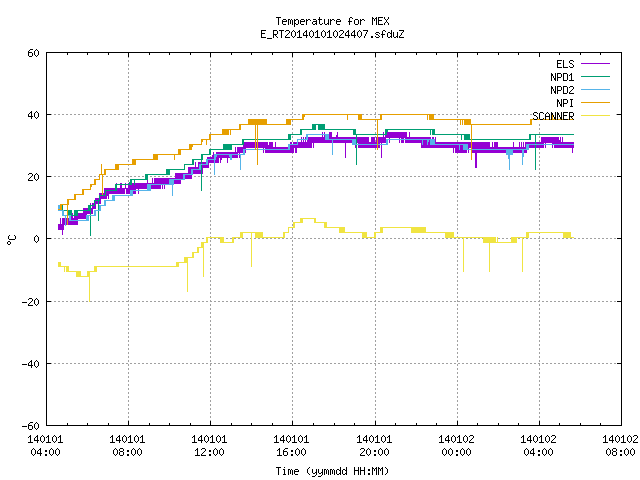Click the green NPD1 legend line sample
Image resolution: width=640 pixels, height=480 pixels.
pyautogui.click(x=595, y=77)
